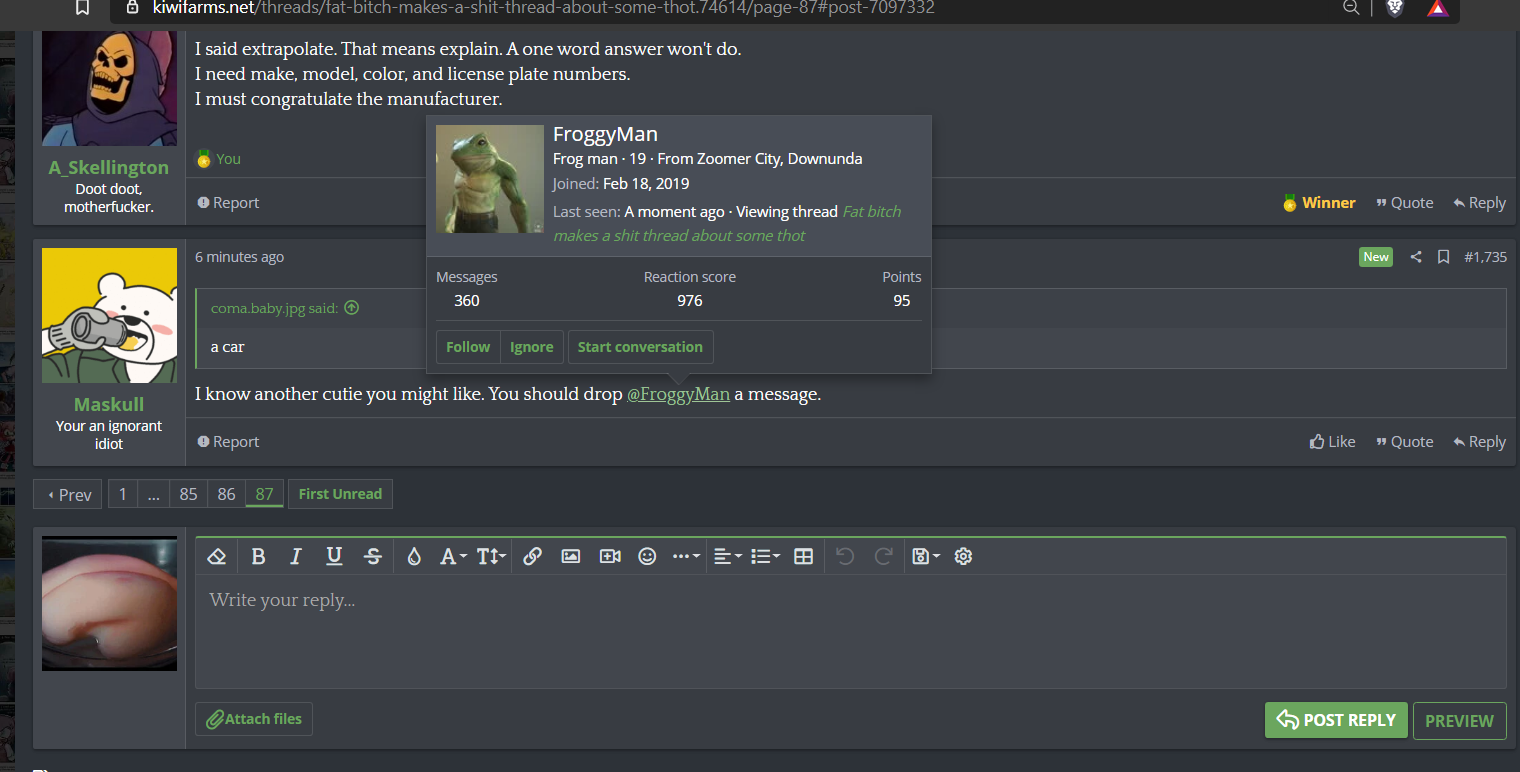
Task: Click the insert media video icon
Action: [x=610, y=556]
